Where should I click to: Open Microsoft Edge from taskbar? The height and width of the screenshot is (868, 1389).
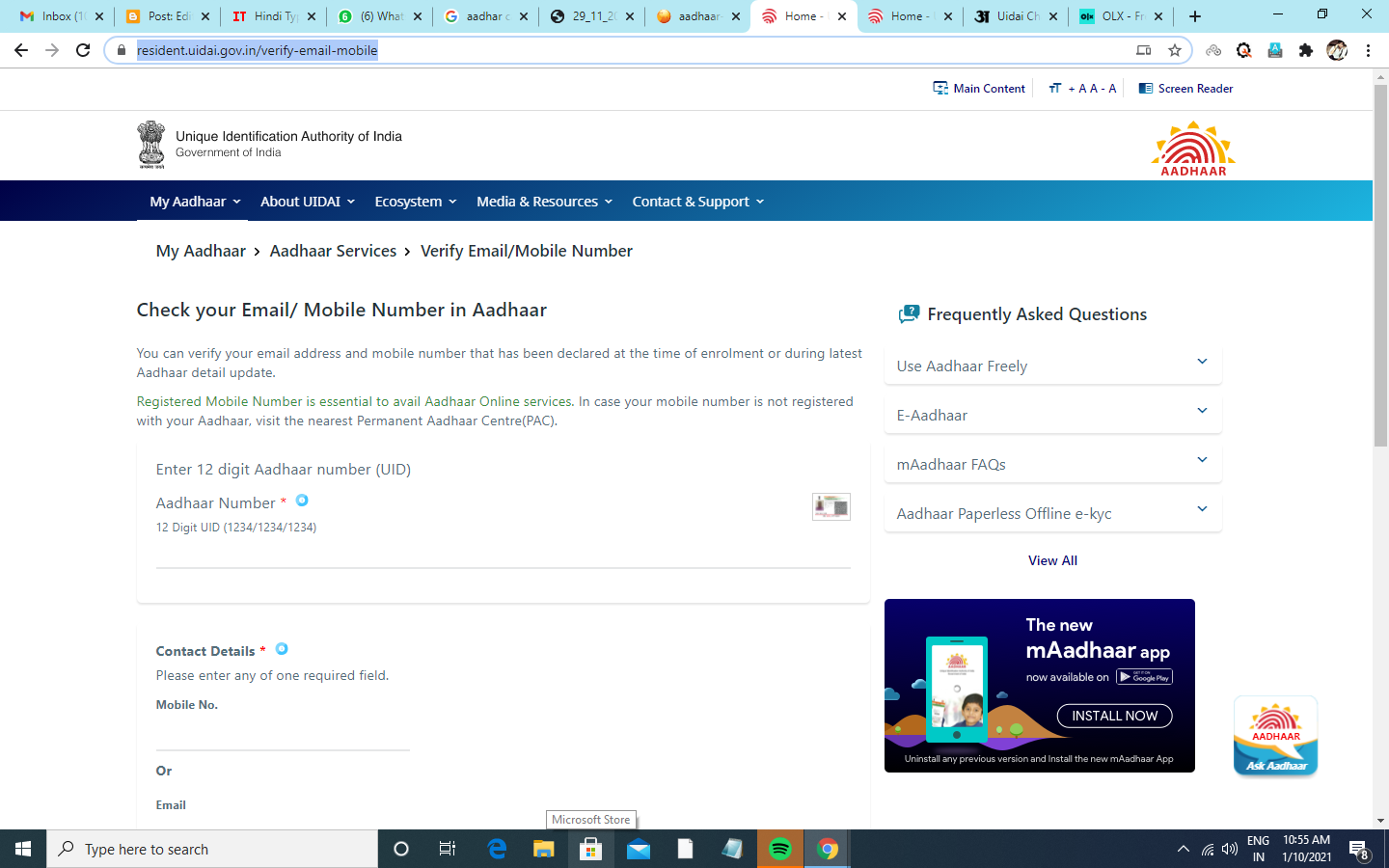pos(497,849)
